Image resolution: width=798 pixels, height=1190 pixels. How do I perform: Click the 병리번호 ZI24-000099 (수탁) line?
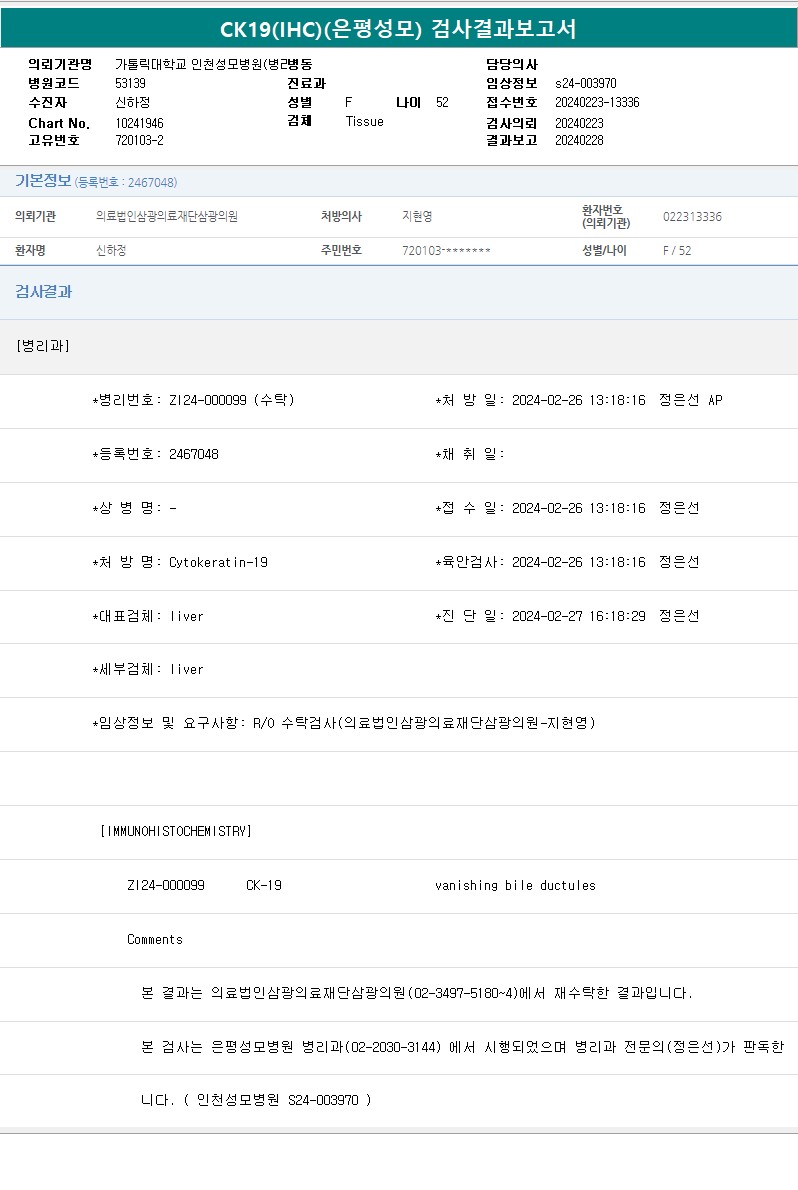click(193, 401)
